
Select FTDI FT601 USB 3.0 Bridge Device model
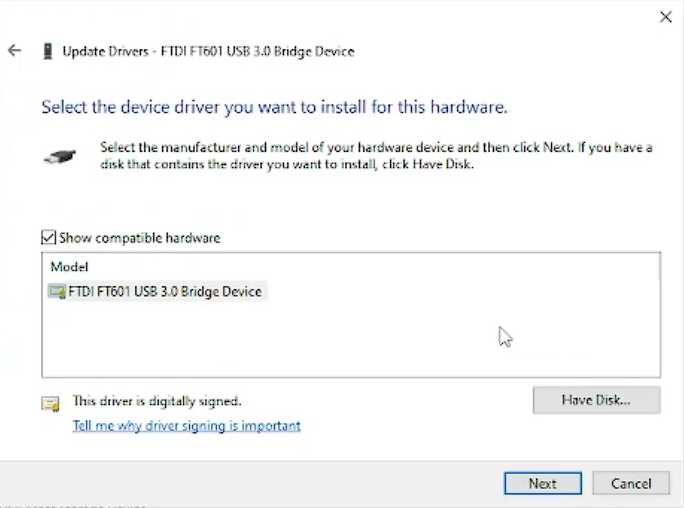coord(165,292)
